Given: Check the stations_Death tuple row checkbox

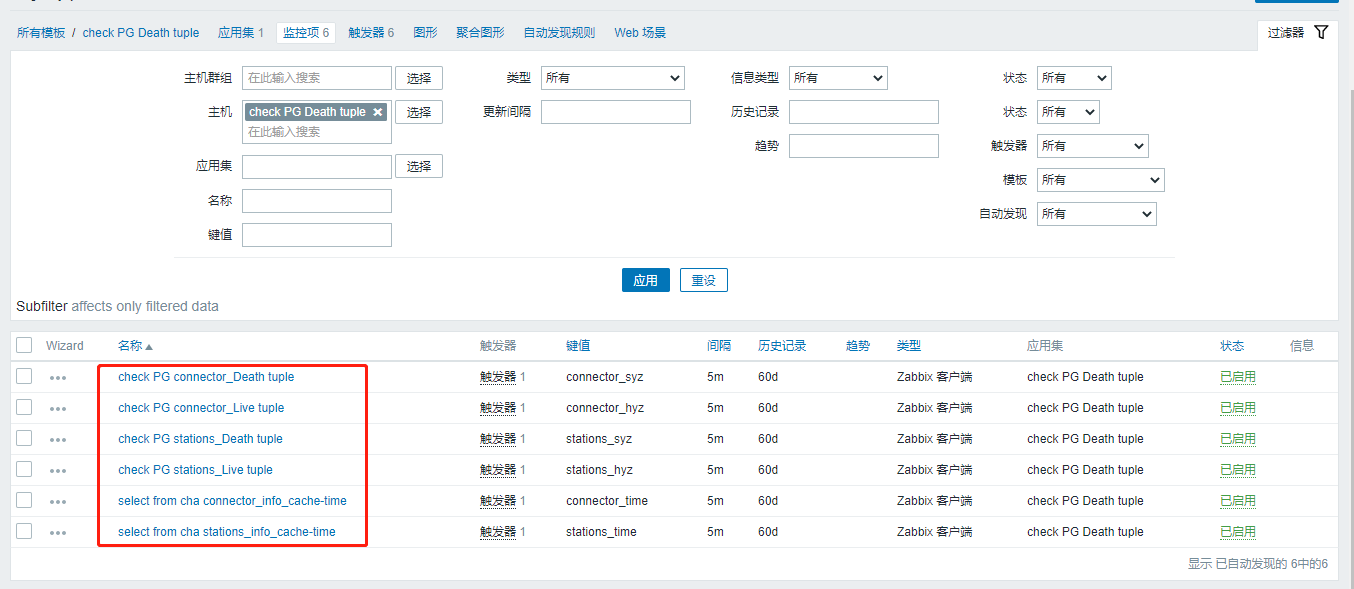Looking at the screenshot, I should pos(24,438).
